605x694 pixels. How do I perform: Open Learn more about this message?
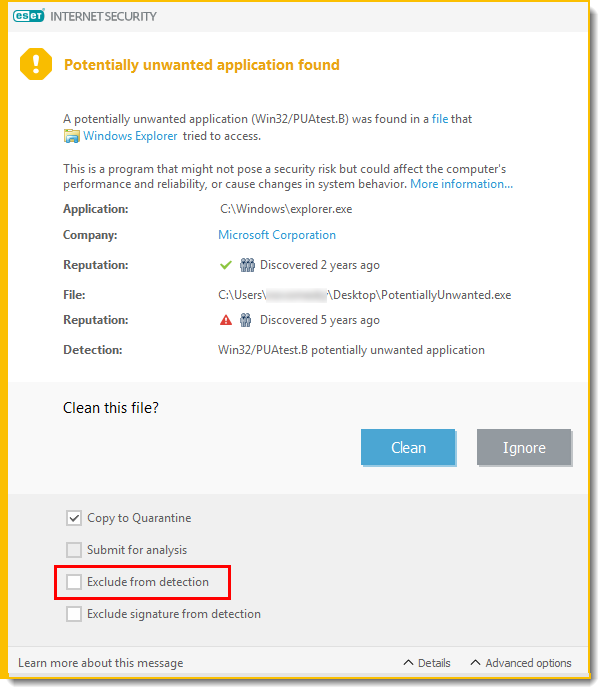coord(100,663)
